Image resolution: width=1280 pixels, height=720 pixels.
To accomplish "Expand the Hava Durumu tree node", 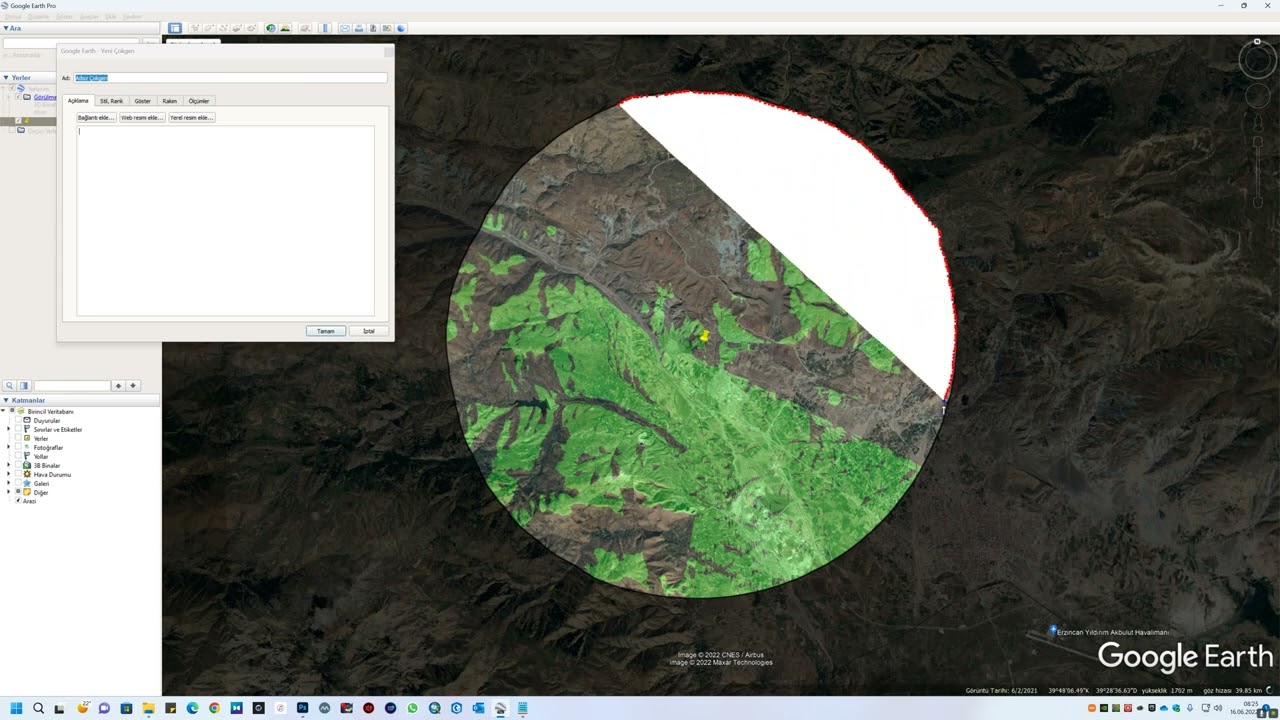I will (8, 474).
